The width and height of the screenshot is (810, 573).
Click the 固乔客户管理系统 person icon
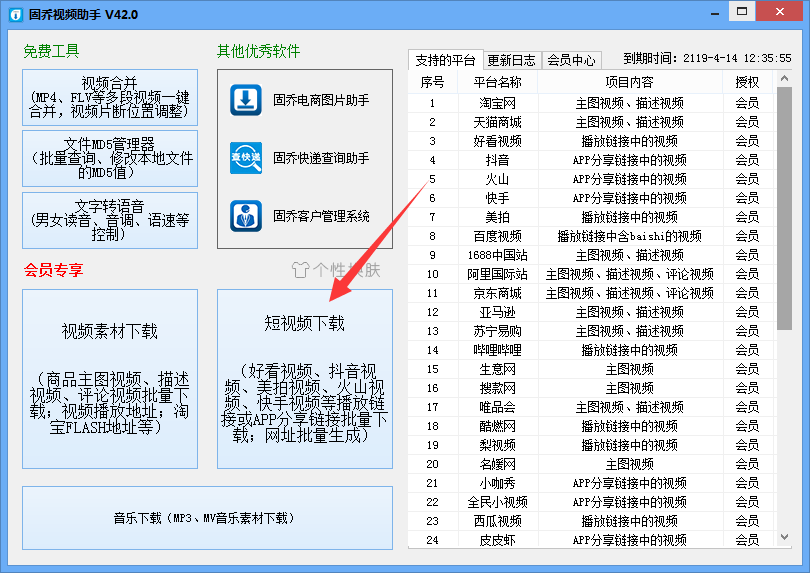tap(245, 215)
